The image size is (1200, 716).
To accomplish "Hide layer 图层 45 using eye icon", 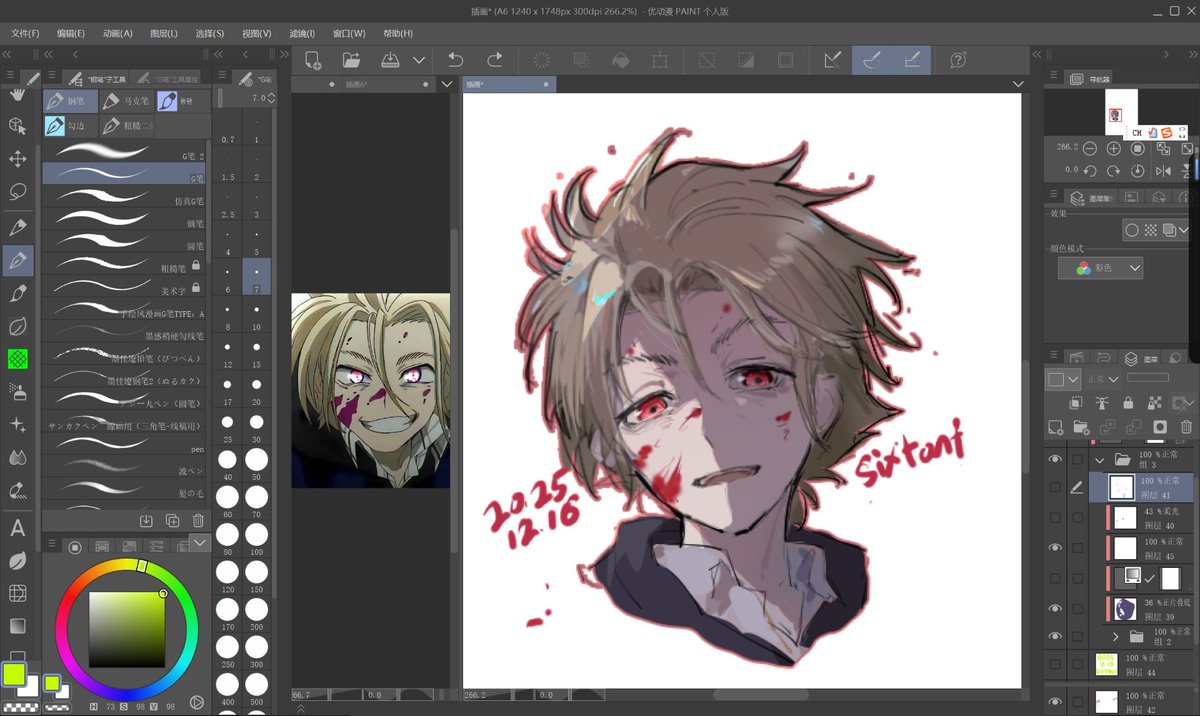I will (1055, 548).
